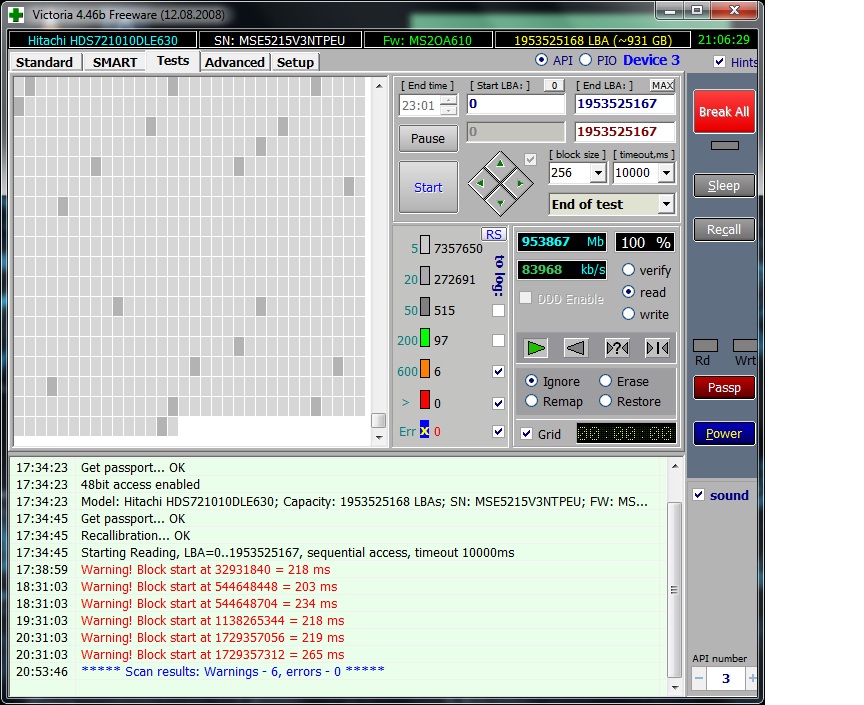This screenshot has height=705, width=864.
Task: Choose the random access scan icon
Action: coord(617,348)
